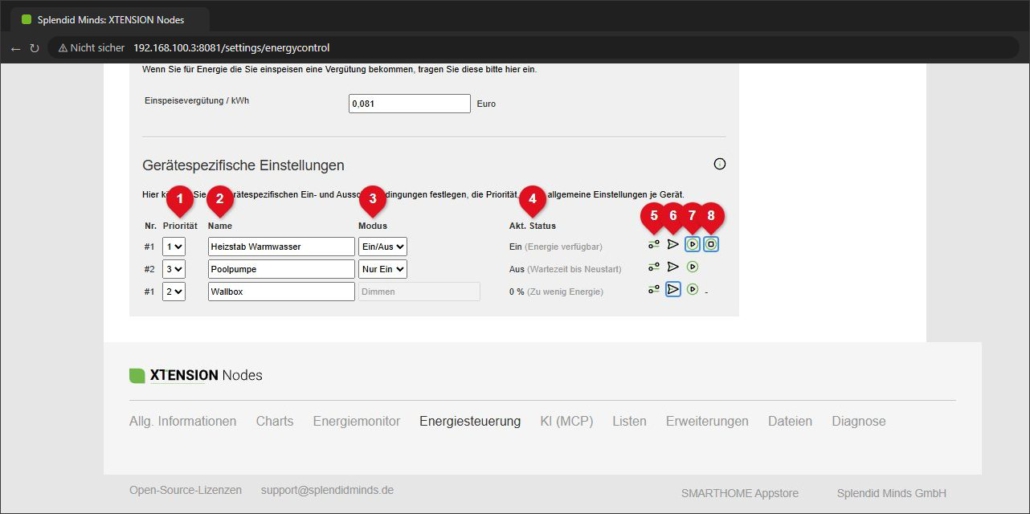Screen dimensions: 1030x514
Task: Open 'Nur Ein' mode dropdown for Poolpumpe
Action: (x=382, y=269)
